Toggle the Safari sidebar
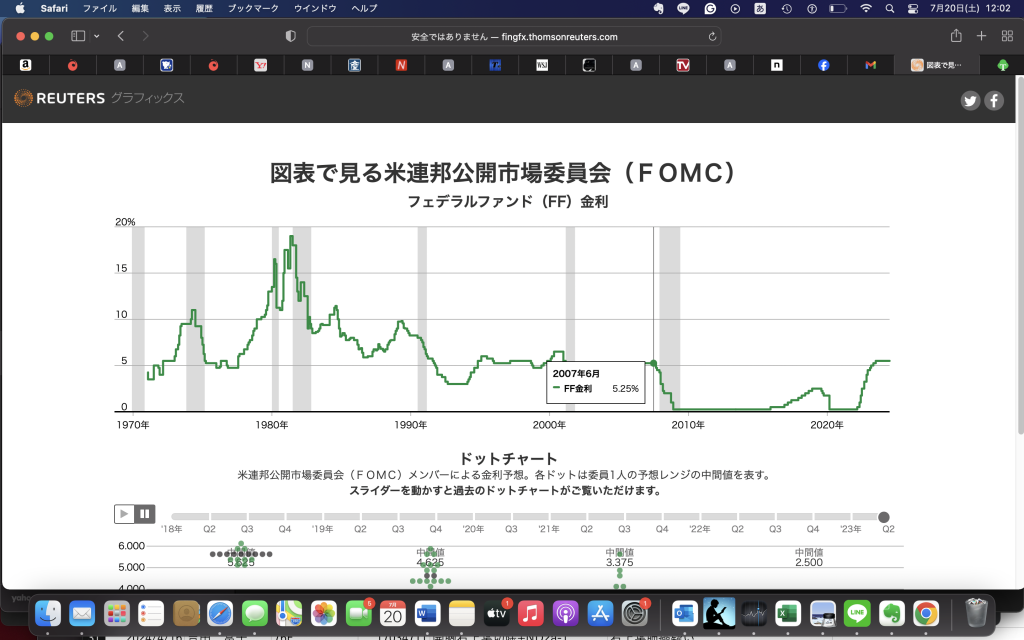 [x=78, y=36]
